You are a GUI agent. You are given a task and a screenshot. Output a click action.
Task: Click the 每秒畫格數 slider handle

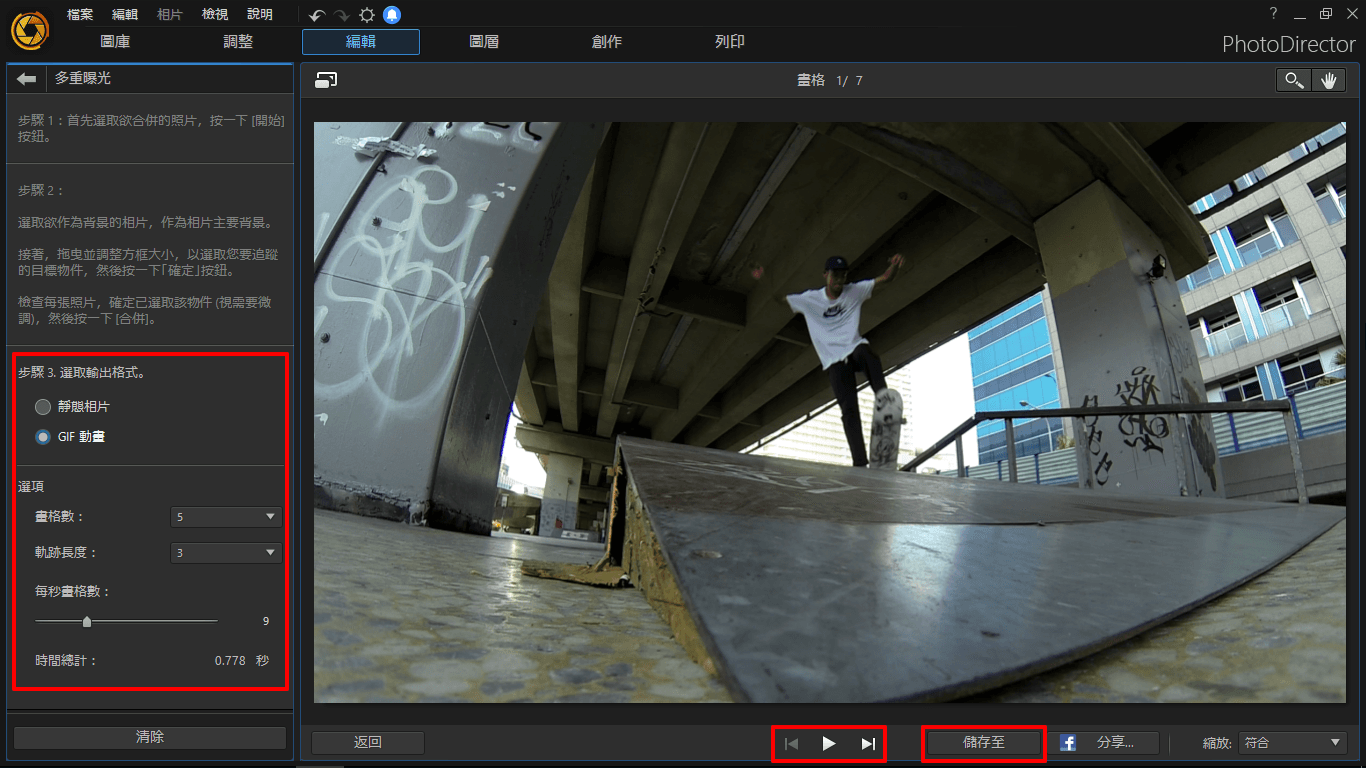87,621
